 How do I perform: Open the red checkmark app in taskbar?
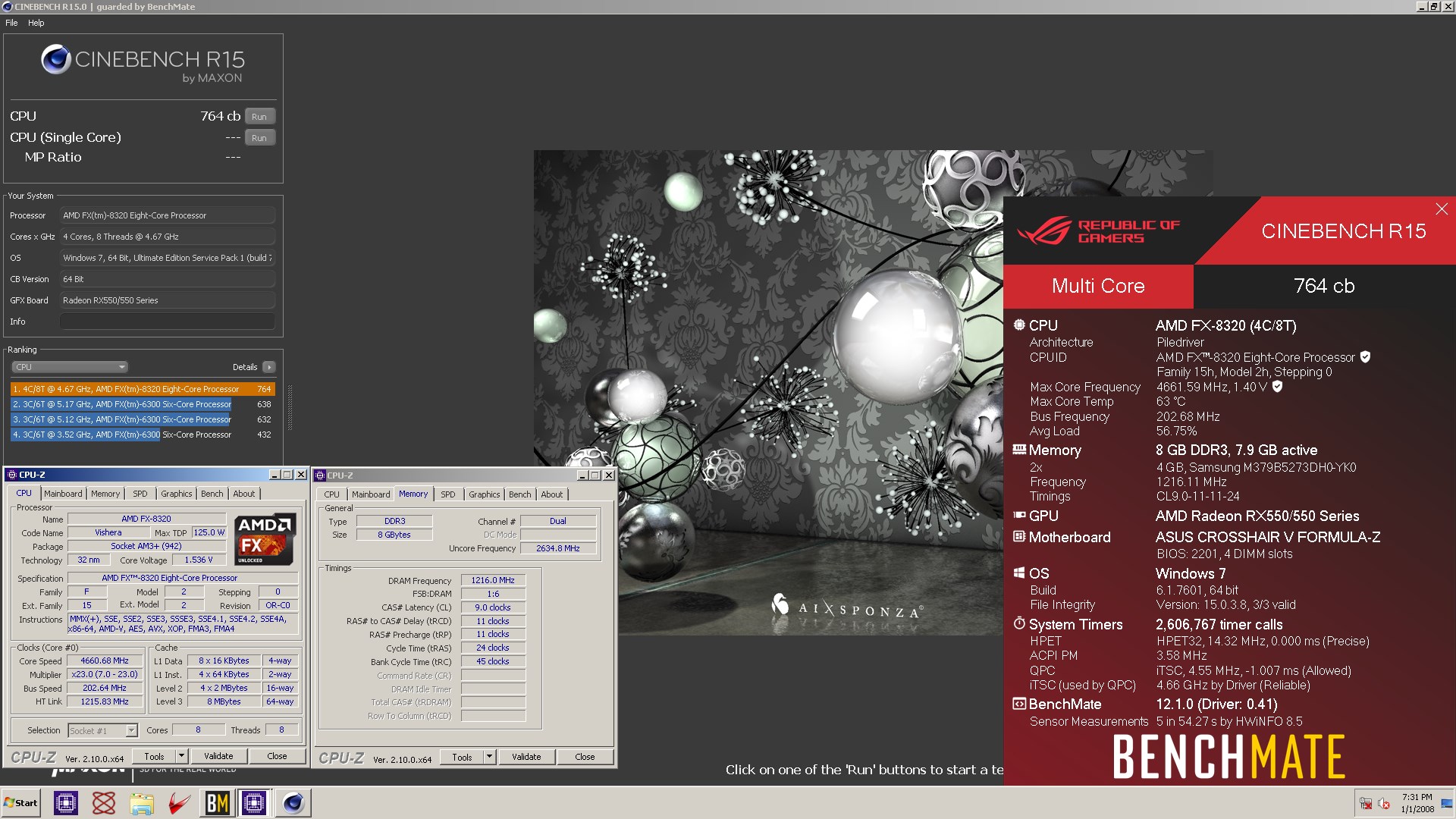click(x=180, y=803)
